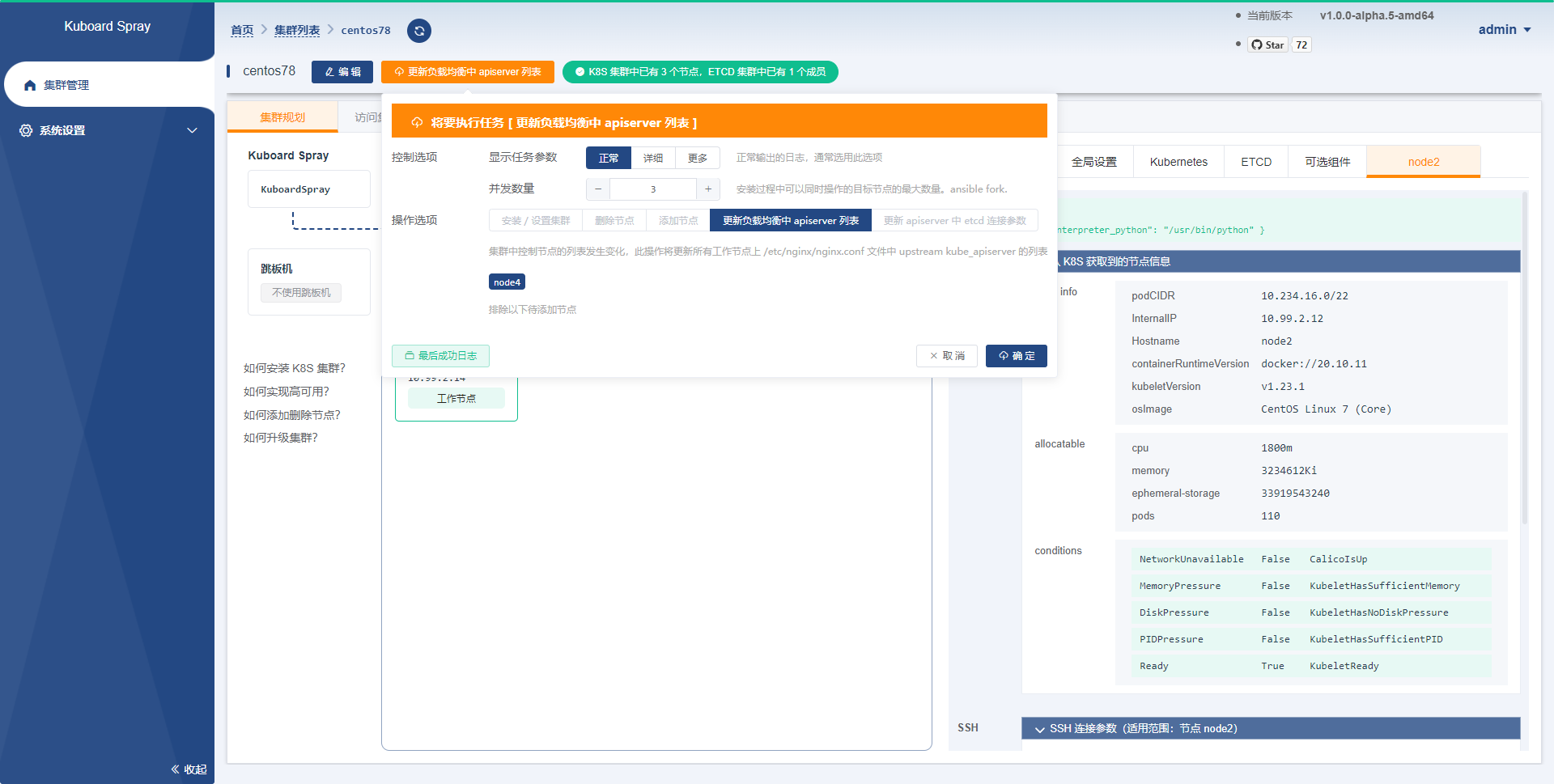Click the version text v1.0.0-alpha.5-amd64

(1377, 15)
